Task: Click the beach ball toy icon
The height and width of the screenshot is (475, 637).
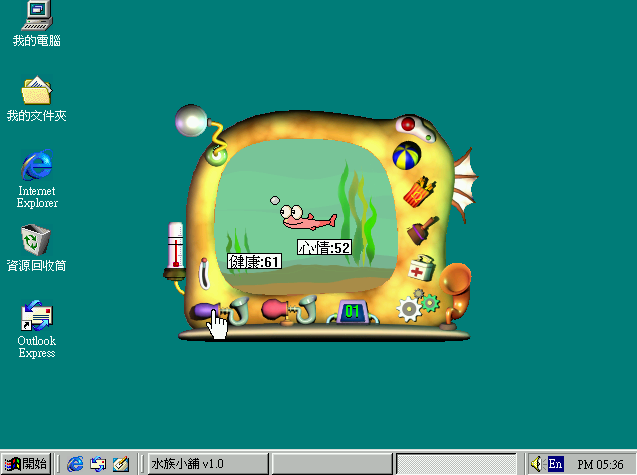Action: 407,155
